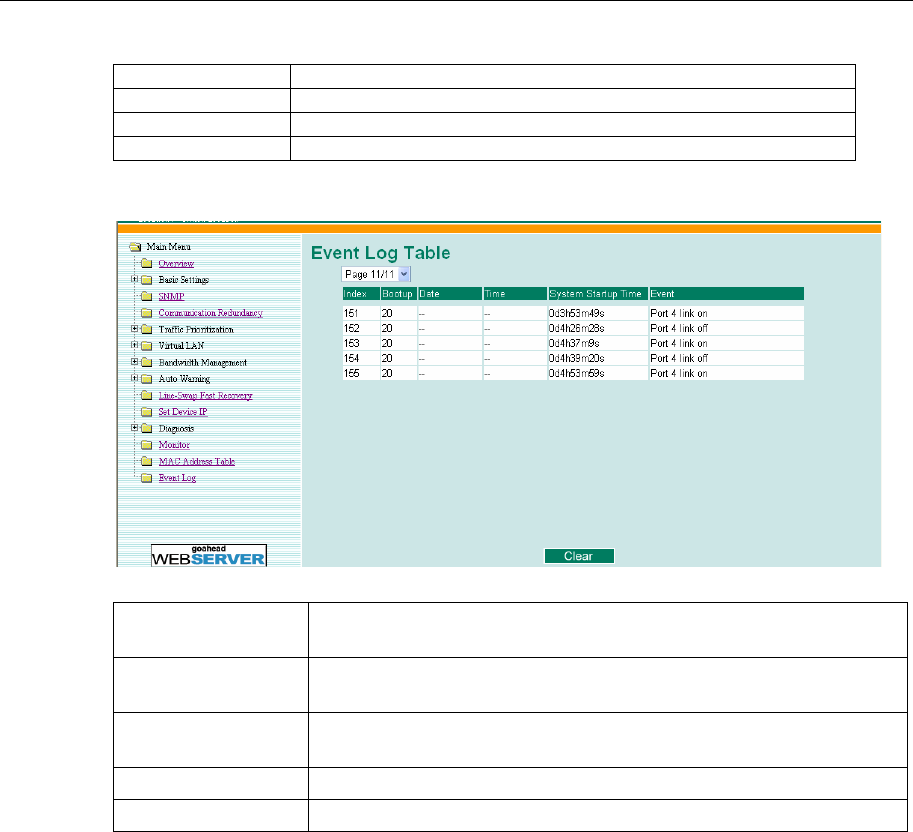Click the folder icon beside Event Log
Screen dimensions: 913x832
tap(147, 478)
